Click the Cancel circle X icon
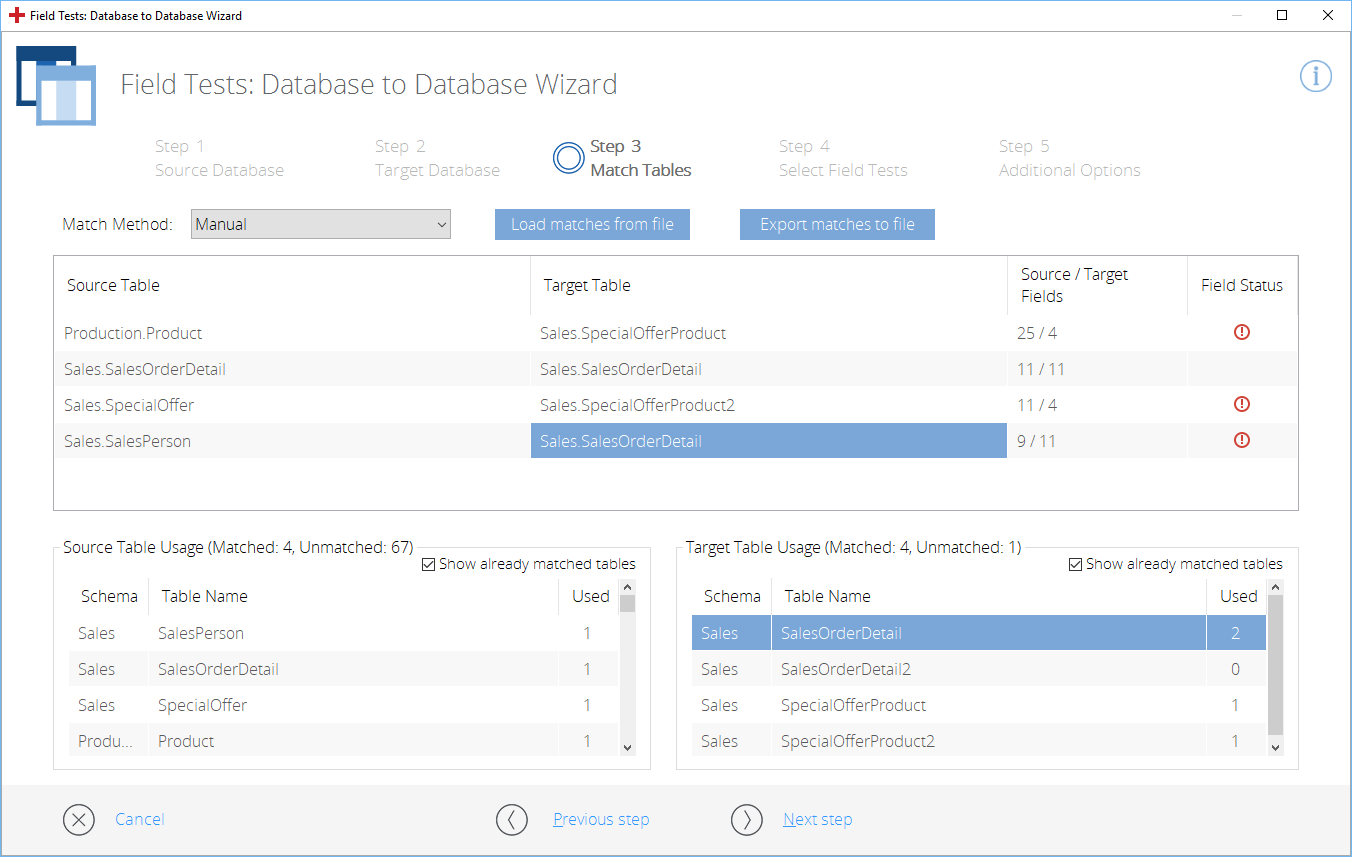This screenshot has width=1352, height=857. pyautogui.click(x=78, y=820)
